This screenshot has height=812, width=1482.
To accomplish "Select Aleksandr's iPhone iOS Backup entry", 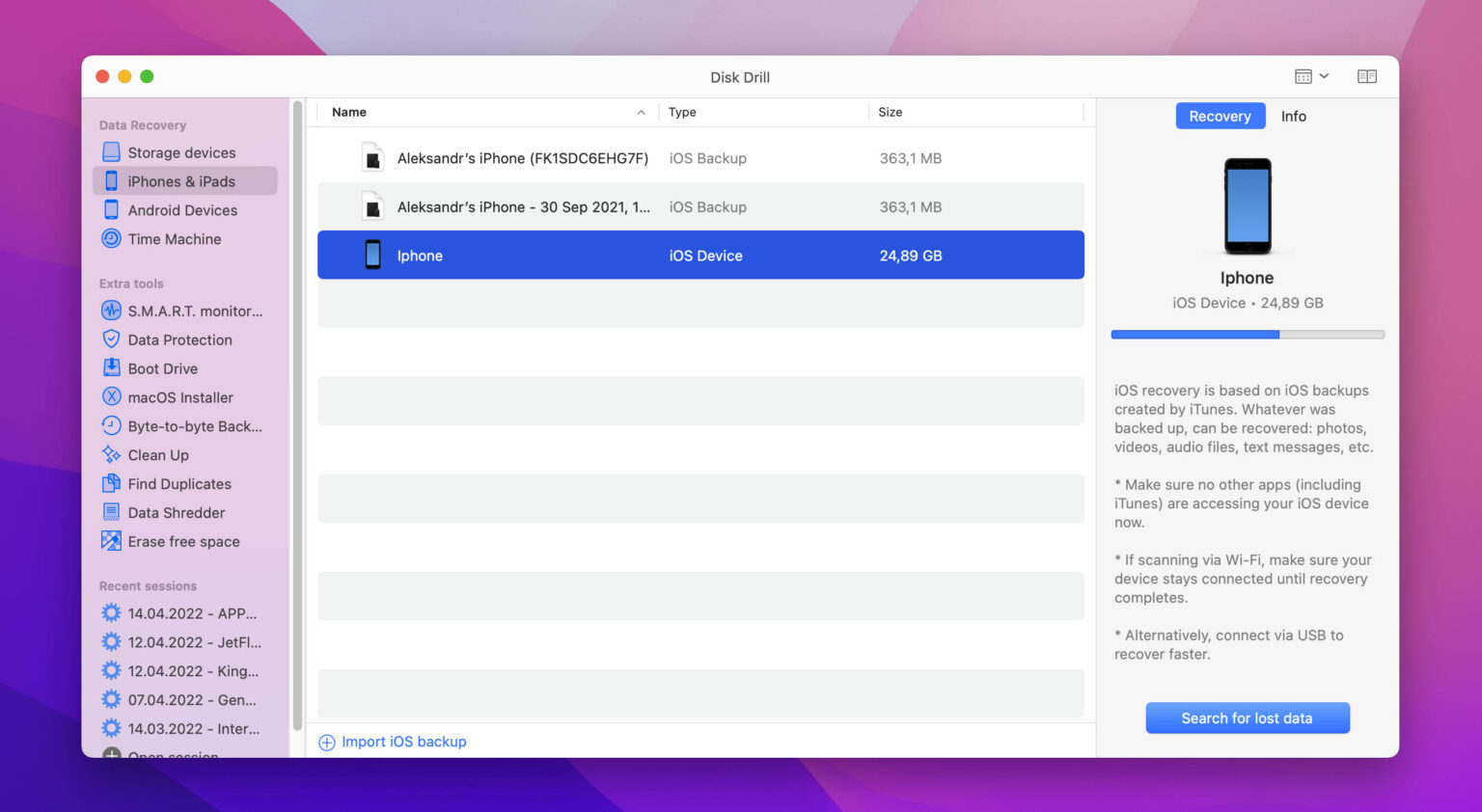I will pos(523,157).
